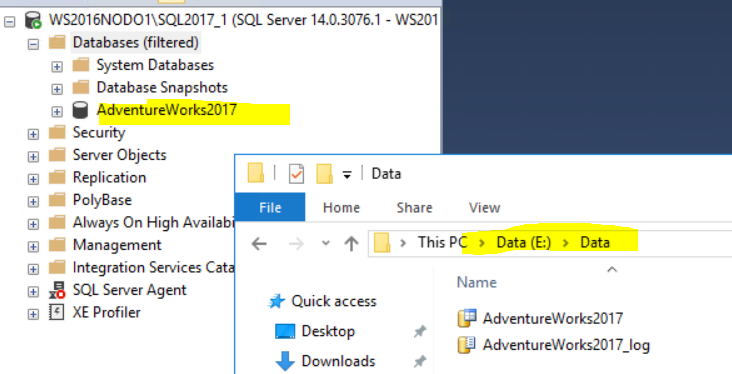Screen dimensions: 732x374
Task: Open the Home ribbon tab
Action: [341, 208]
